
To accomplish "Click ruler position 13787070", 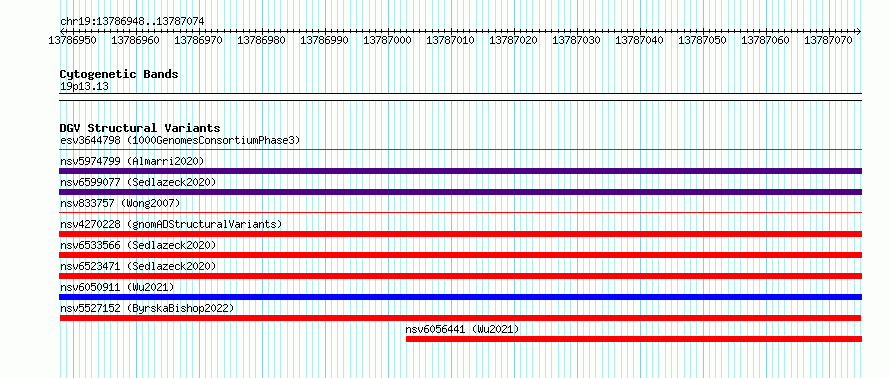I will click(x=828, y=40).
